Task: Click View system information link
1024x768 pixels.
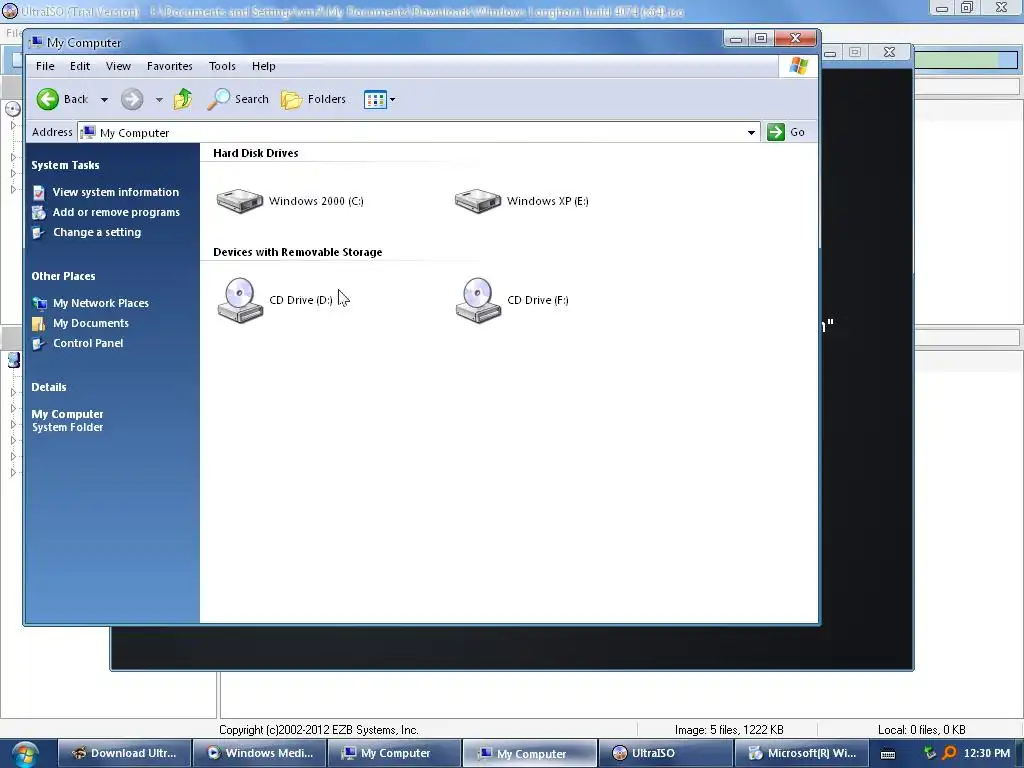Action: point(116,192)
